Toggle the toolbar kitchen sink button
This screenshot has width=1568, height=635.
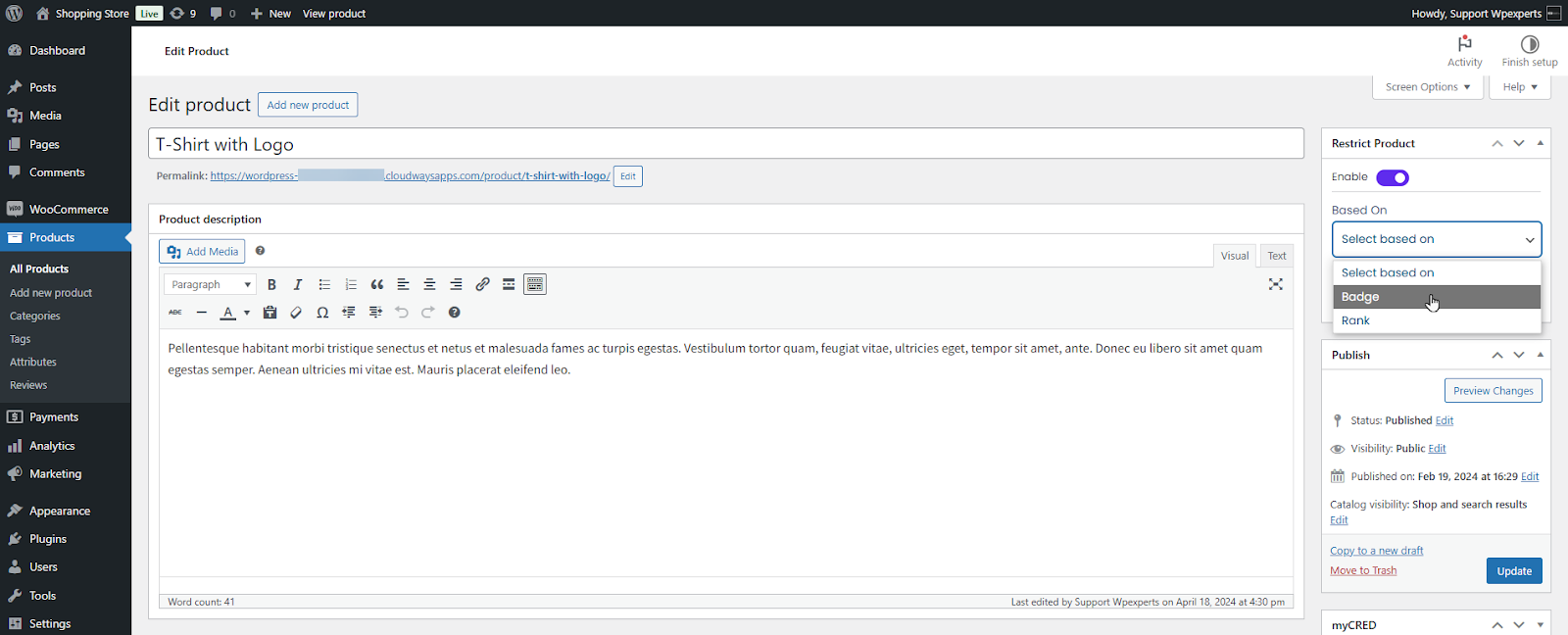point(535,285)
